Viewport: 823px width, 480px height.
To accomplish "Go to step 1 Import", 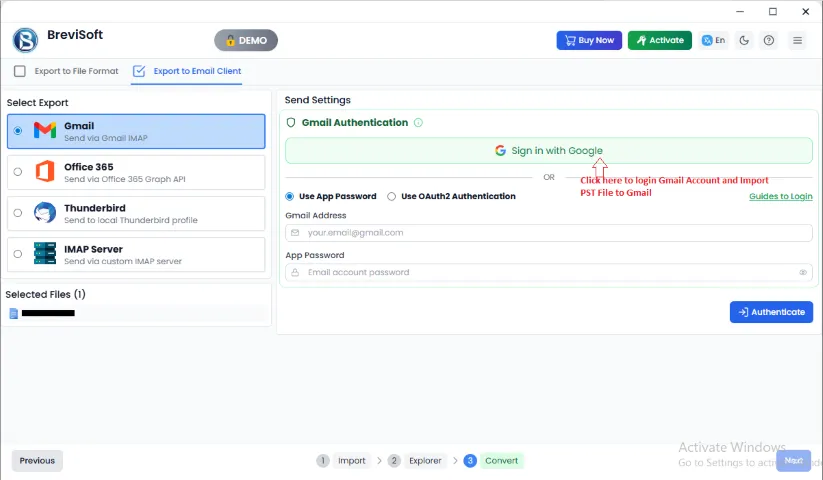I will pyautogui.click(x=342, y=461).
